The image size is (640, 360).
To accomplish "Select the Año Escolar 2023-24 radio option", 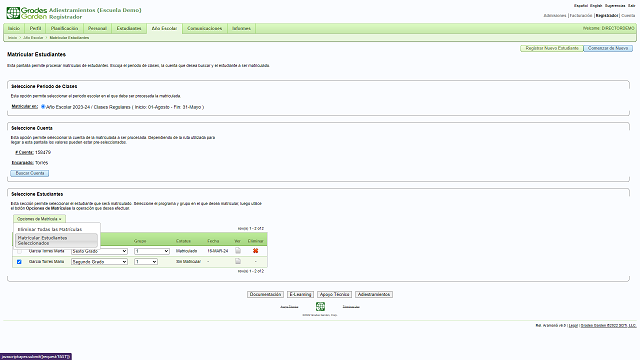I will pyautogui.click(x=43, y=107).
